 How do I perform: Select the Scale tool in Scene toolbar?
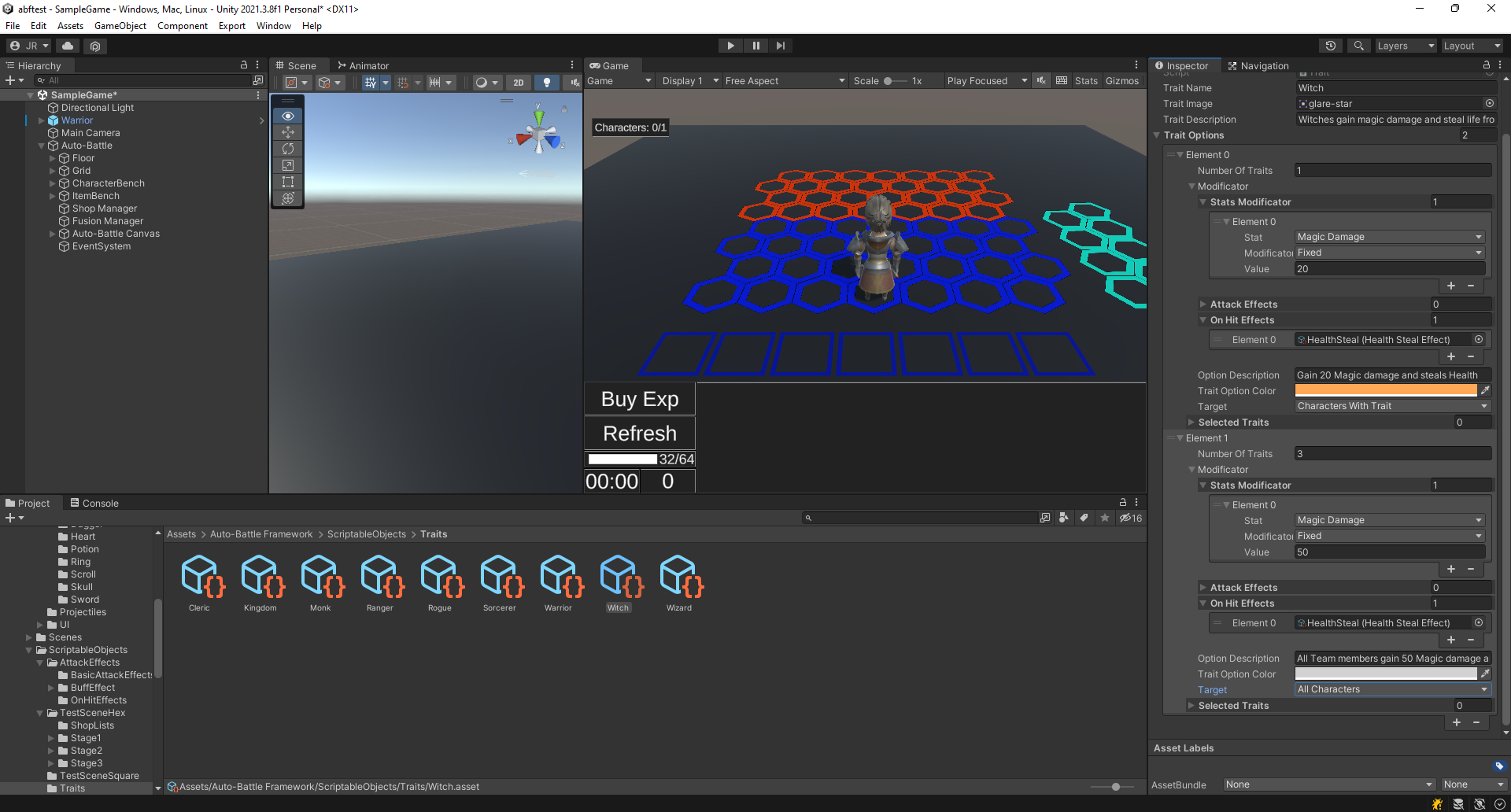[288, 165]
